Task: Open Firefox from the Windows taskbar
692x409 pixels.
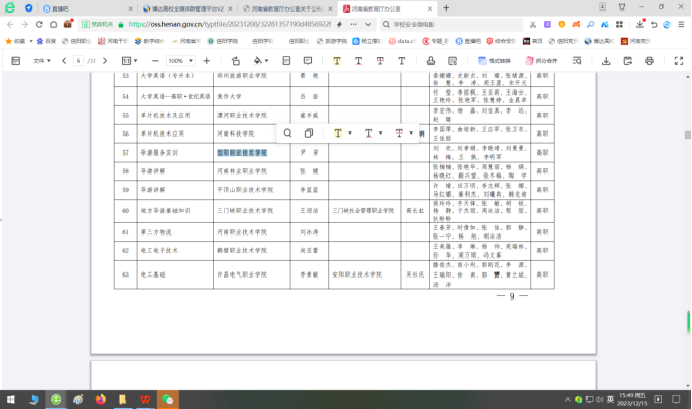Action: [100, 399]
